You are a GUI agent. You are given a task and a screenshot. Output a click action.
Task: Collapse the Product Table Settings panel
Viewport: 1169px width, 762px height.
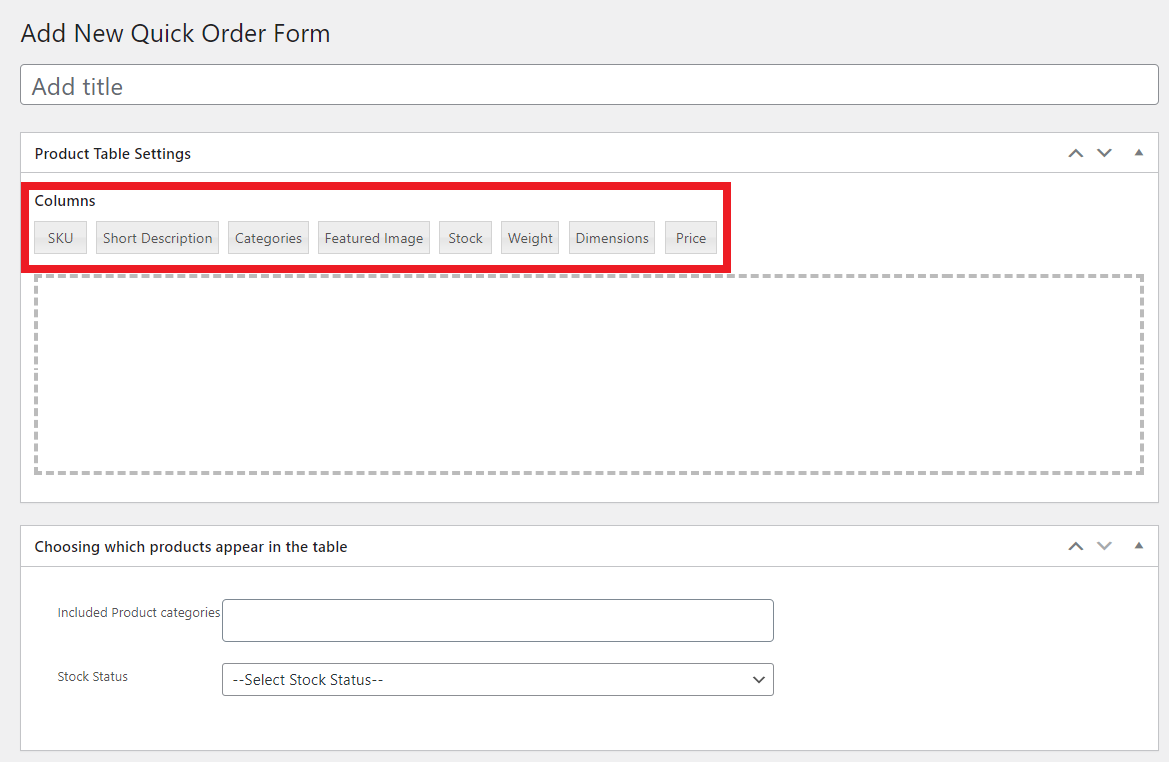click(1138, 152)
